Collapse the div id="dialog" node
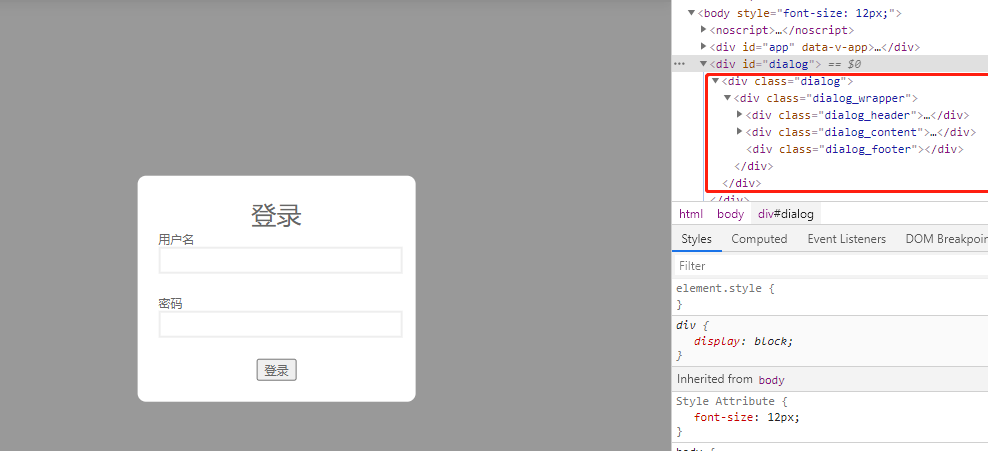Viewport: 988px width, 451px height. click(x=704, y=64)
